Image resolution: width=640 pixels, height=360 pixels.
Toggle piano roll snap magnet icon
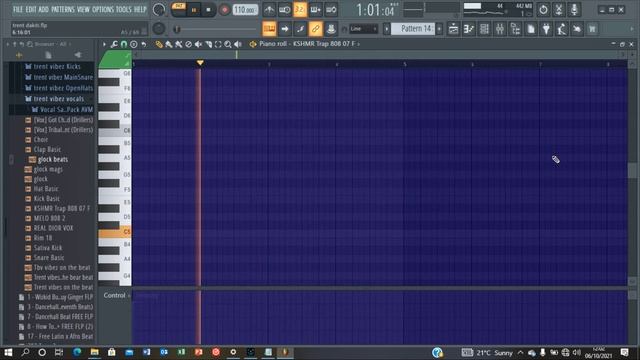pyautogui.click(x=124, y=44)
